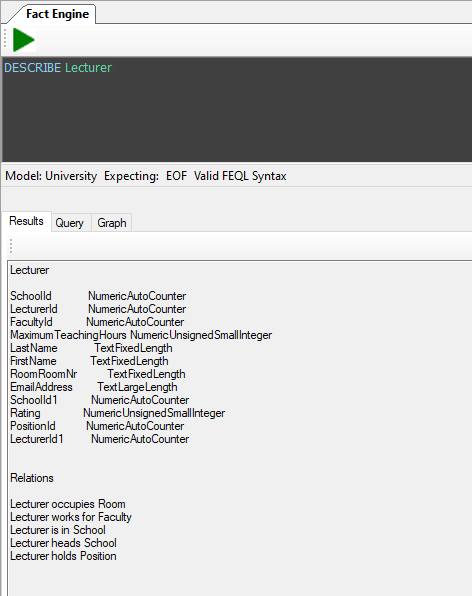Click the EmailAddress field row
The height and width of the screenshot is (596, 472).
(93, 387)
